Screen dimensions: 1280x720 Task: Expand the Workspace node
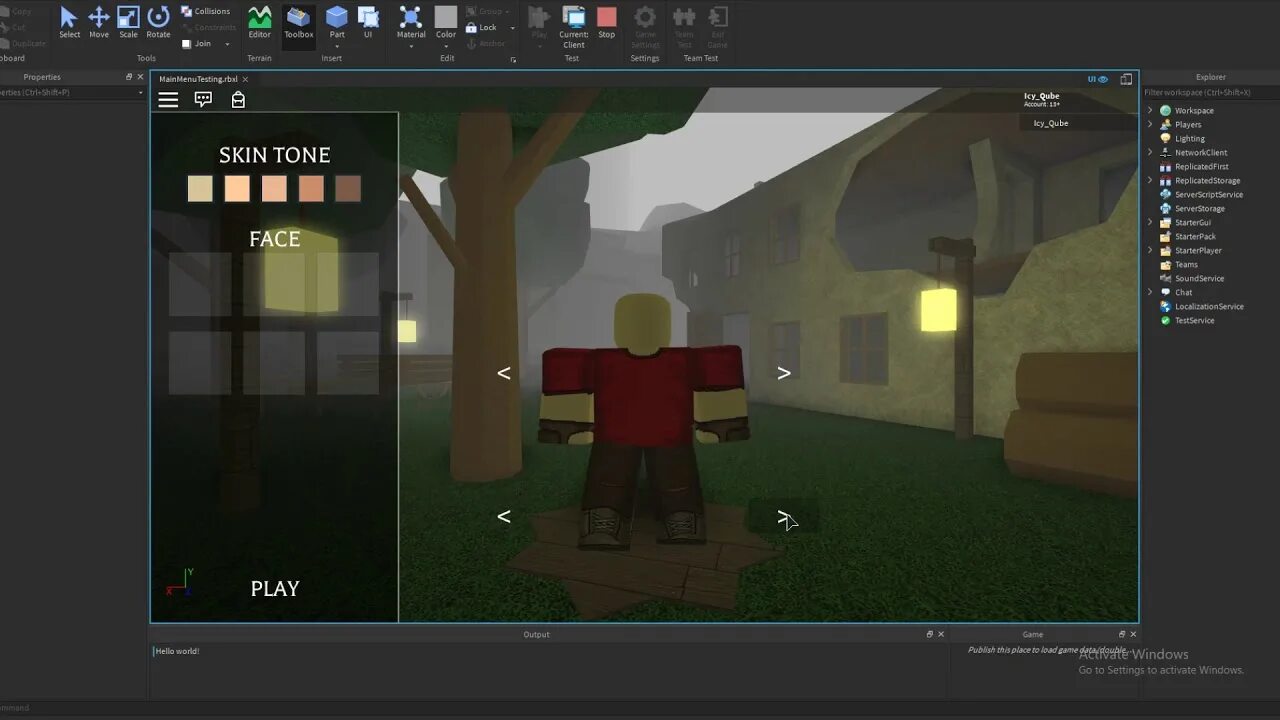tap(1150, 111)
